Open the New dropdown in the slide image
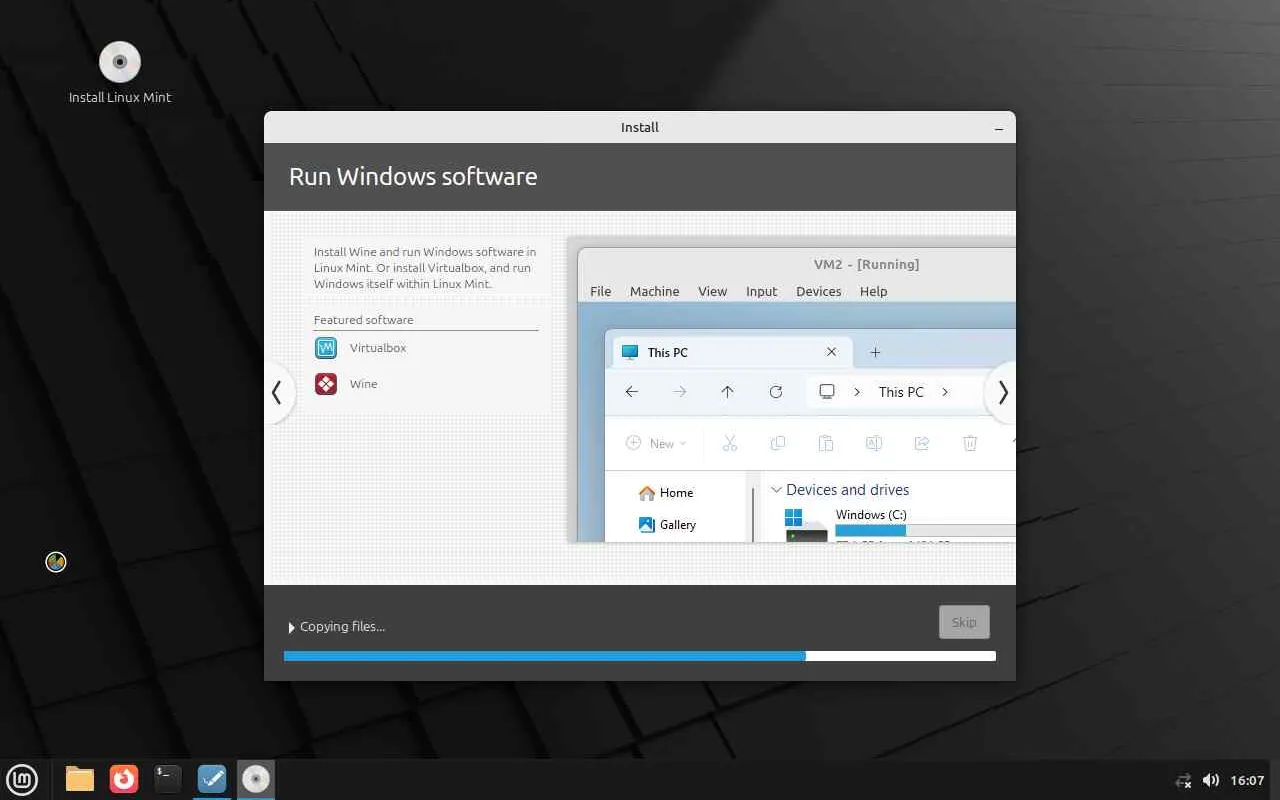 [656, 443]
